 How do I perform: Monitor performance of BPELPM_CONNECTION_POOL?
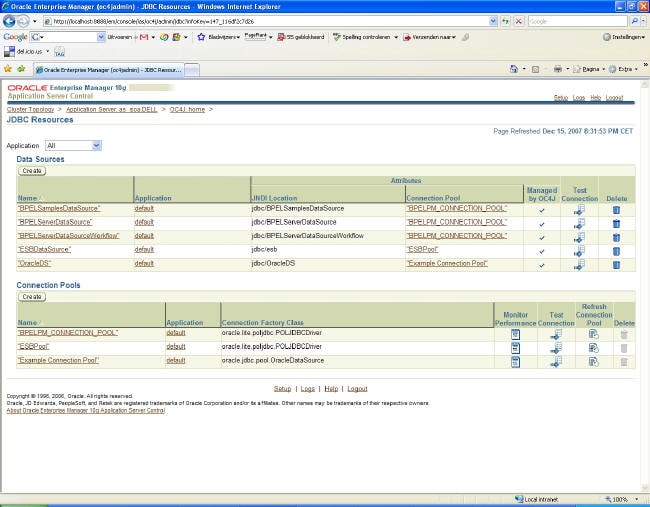[x=516, y=333]
